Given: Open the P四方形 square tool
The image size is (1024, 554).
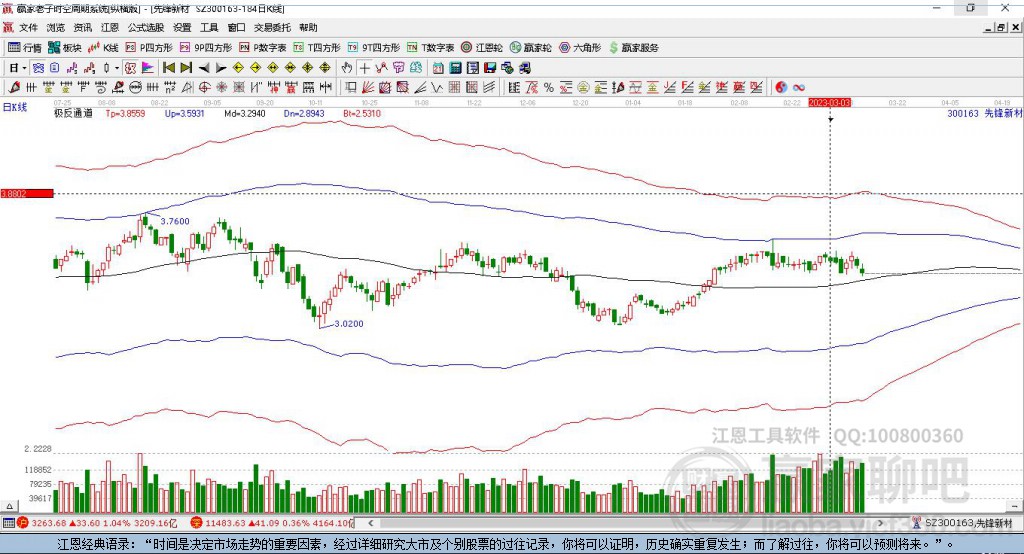Looking at the screenshot, I should 149,48.
